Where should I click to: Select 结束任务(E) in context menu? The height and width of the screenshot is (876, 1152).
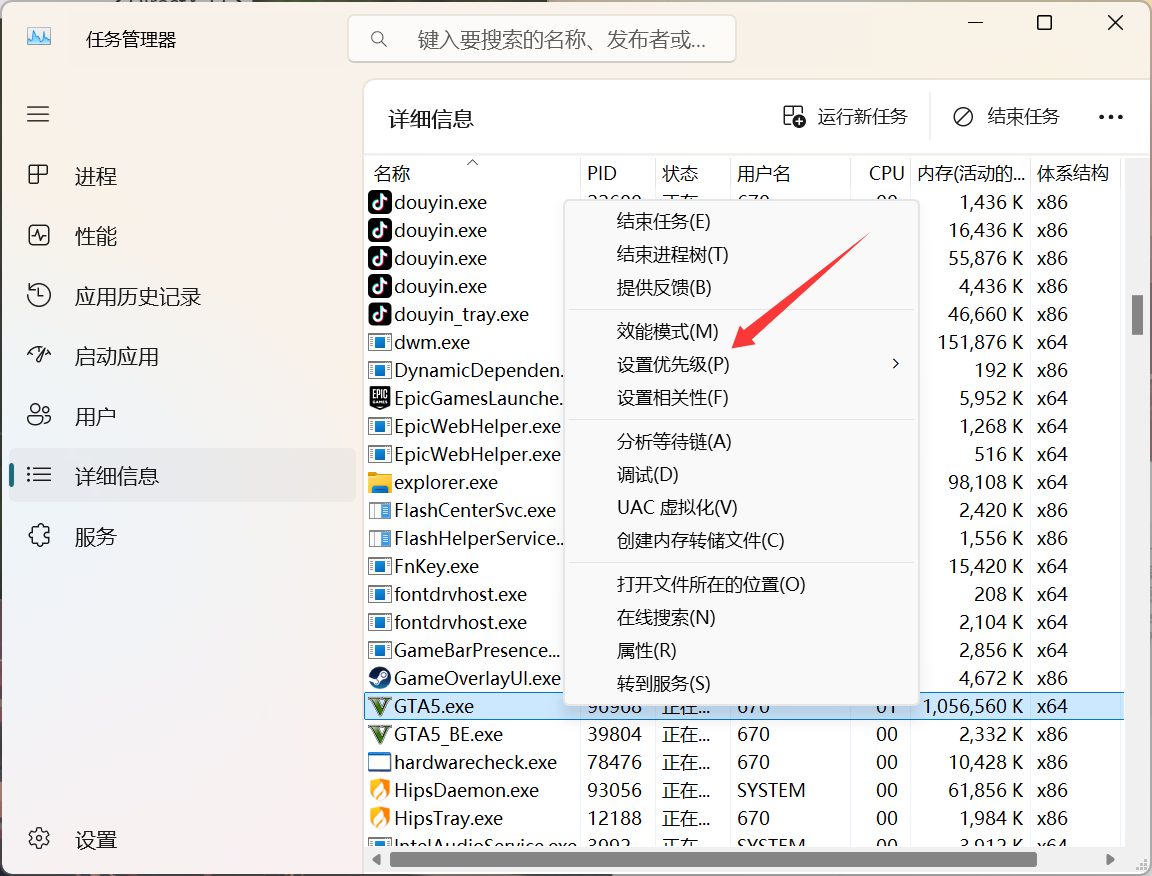[663, 222]
